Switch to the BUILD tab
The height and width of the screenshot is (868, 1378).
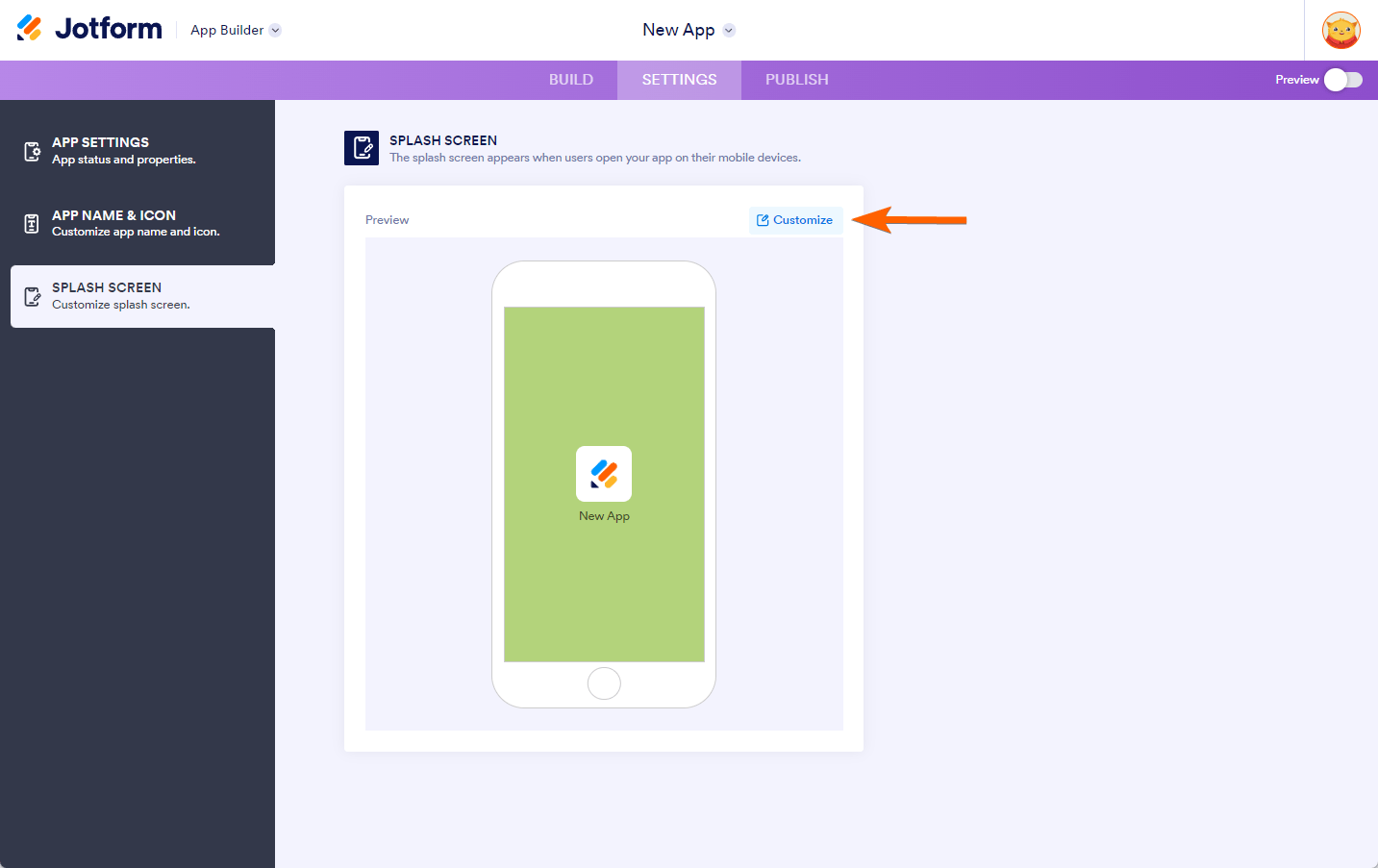pos(570,80)
